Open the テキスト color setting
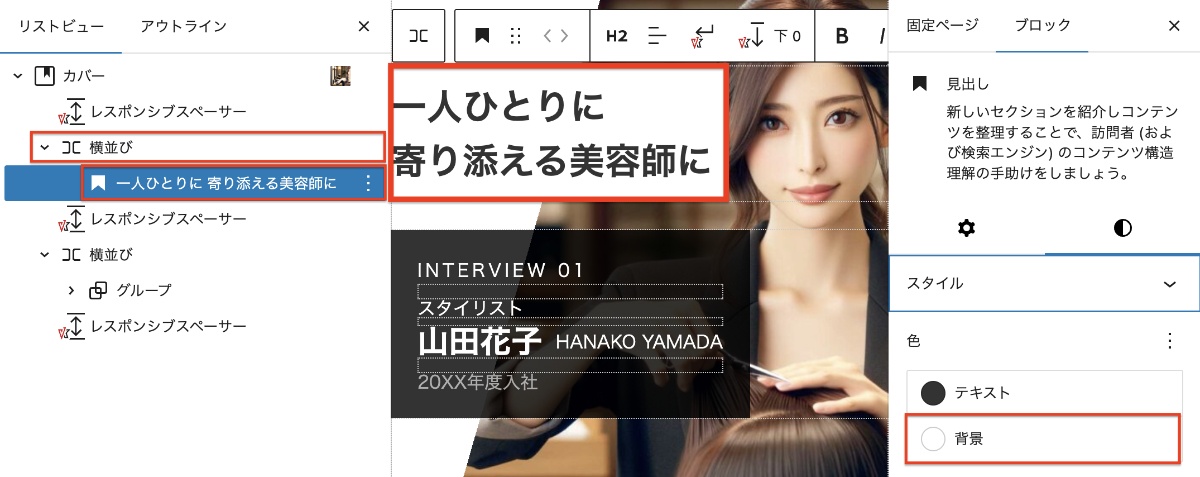 pos(1043,393)
